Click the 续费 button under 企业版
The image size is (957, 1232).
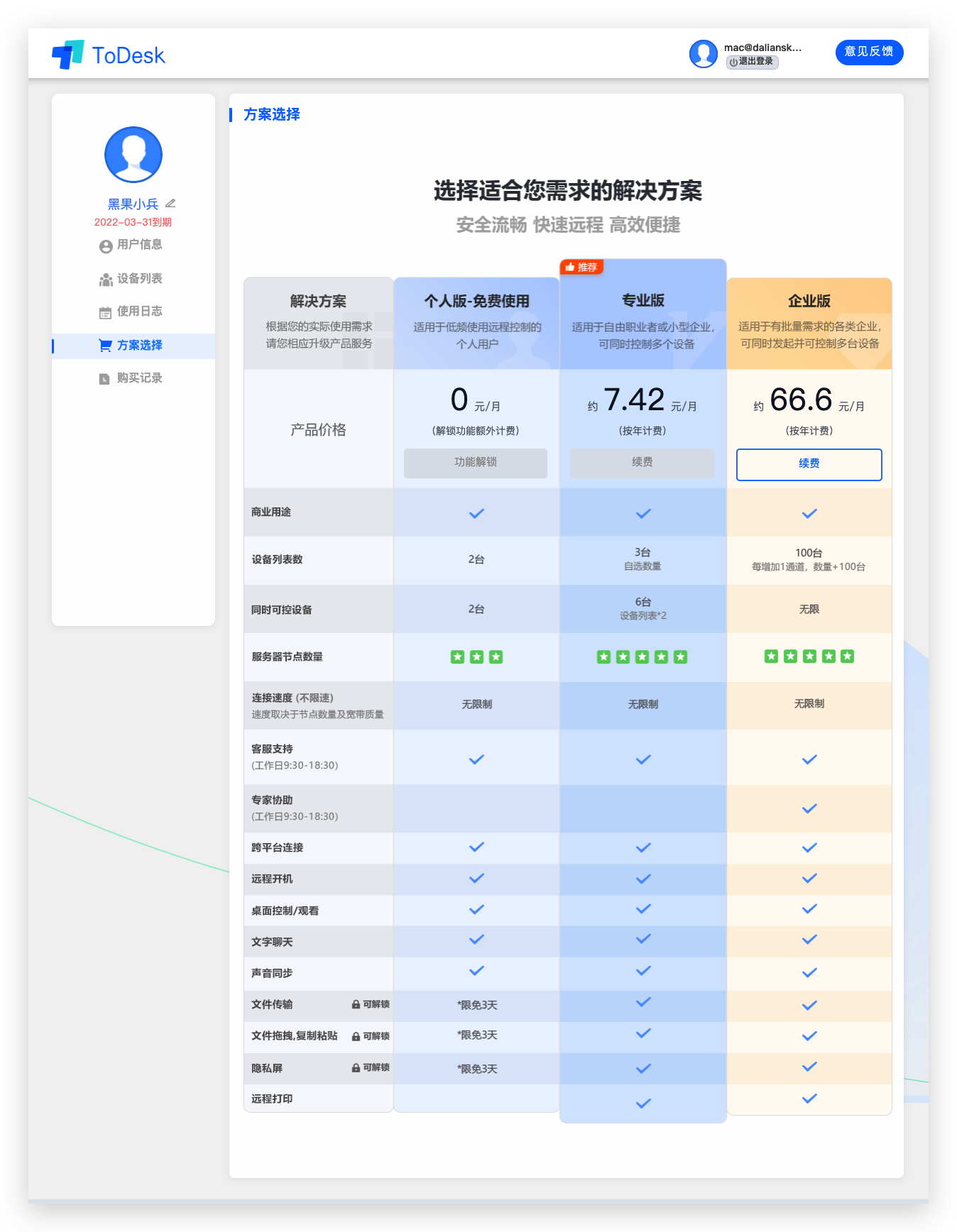pyautogui.click(x=809, y=464)
